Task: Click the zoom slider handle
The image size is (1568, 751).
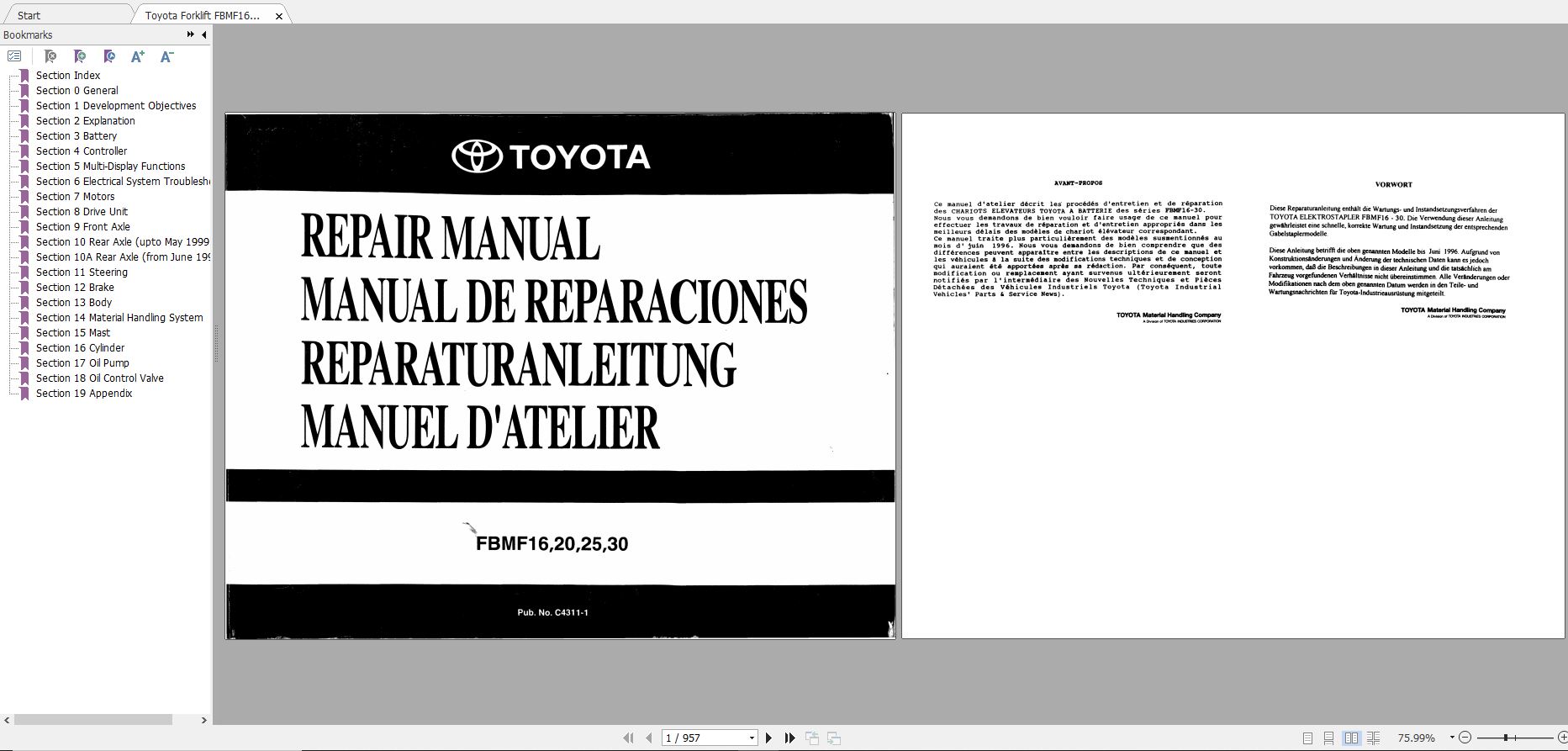Action: click(1505, 738)
